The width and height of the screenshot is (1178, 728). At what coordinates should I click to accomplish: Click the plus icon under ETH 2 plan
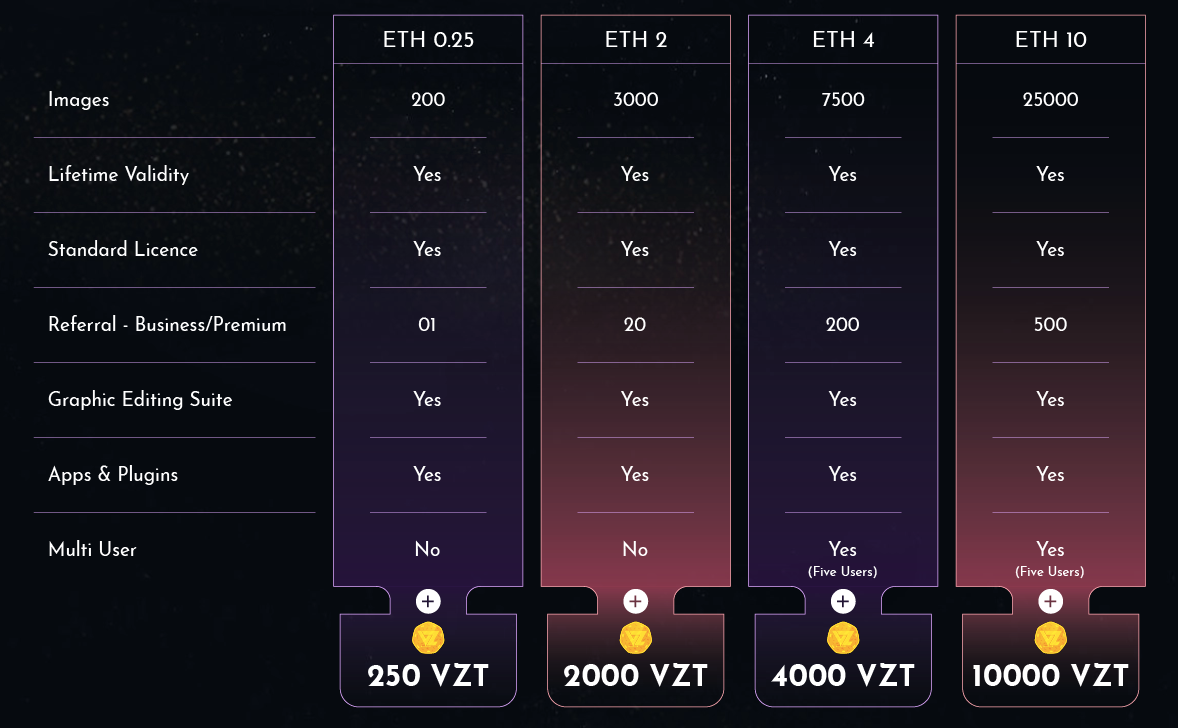point(635,601)
